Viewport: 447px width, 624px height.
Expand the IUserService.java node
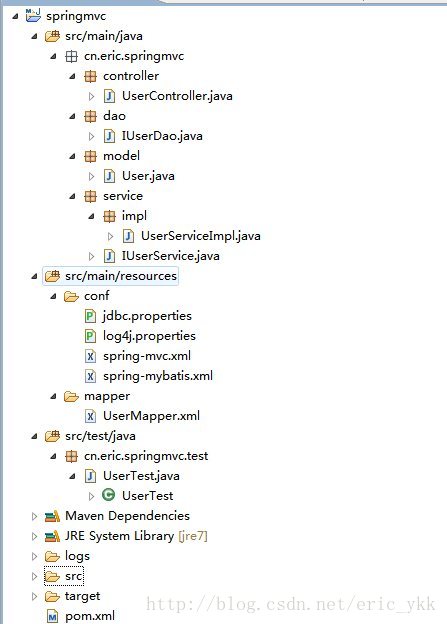point(92,256)
